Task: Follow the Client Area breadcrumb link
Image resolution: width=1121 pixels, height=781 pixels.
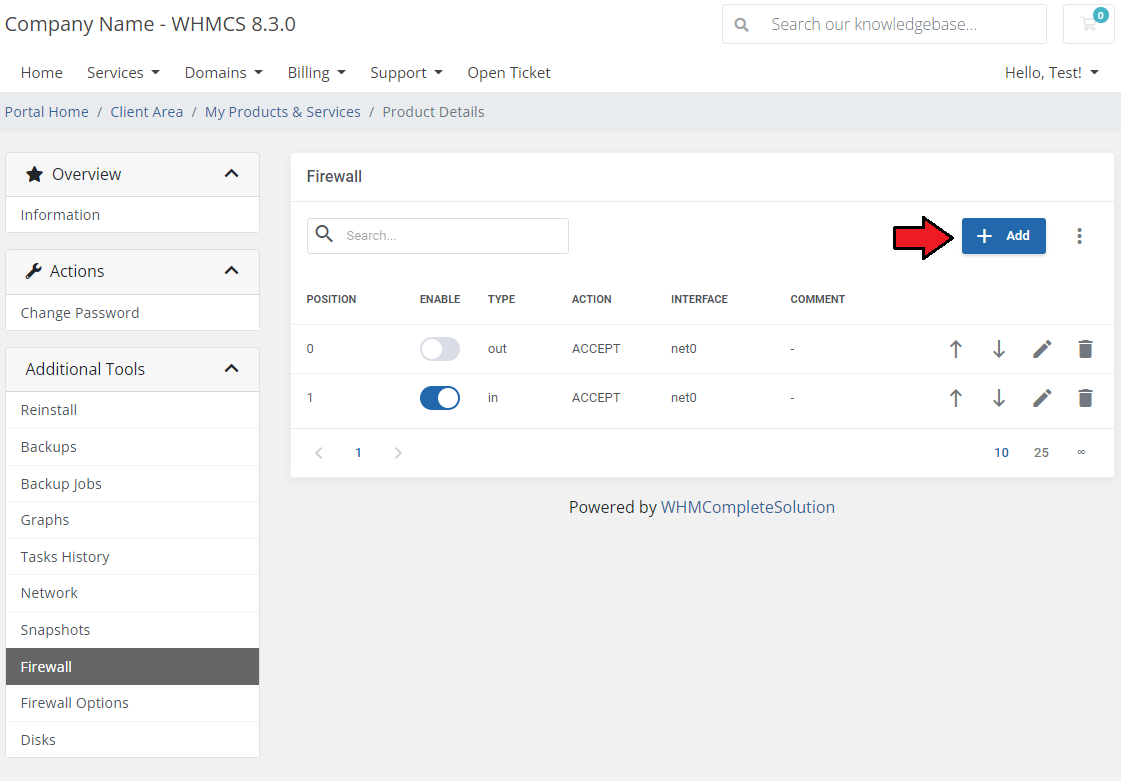Action: pos(147,112)
